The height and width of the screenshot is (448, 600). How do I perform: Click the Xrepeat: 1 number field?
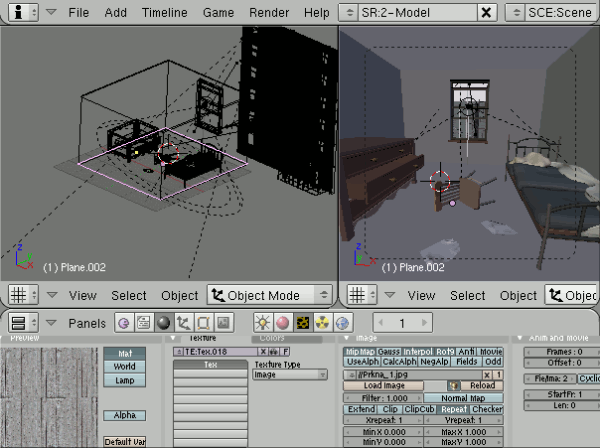[384, 420]
